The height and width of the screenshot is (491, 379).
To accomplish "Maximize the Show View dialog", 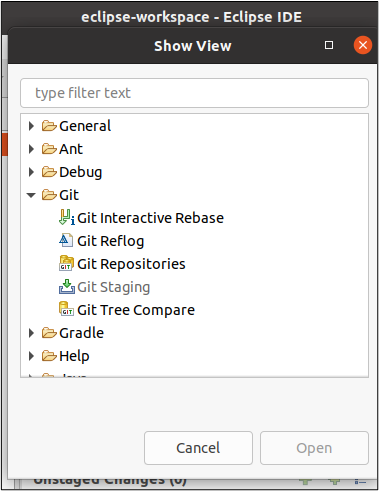I will click(x=329, y=45).
